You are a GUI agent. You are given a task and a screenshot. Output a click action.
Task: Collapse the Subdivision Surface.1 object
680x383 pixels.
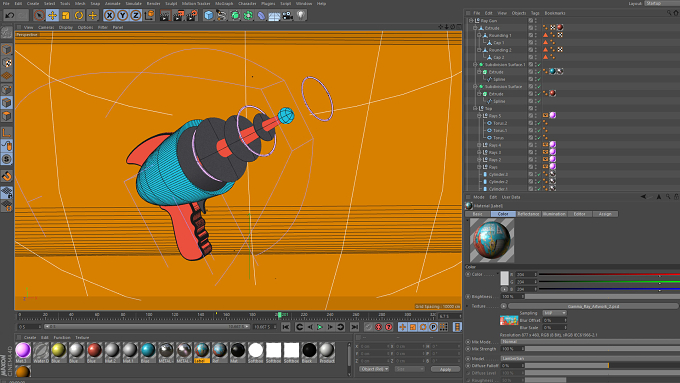click(x=475, y=64)
